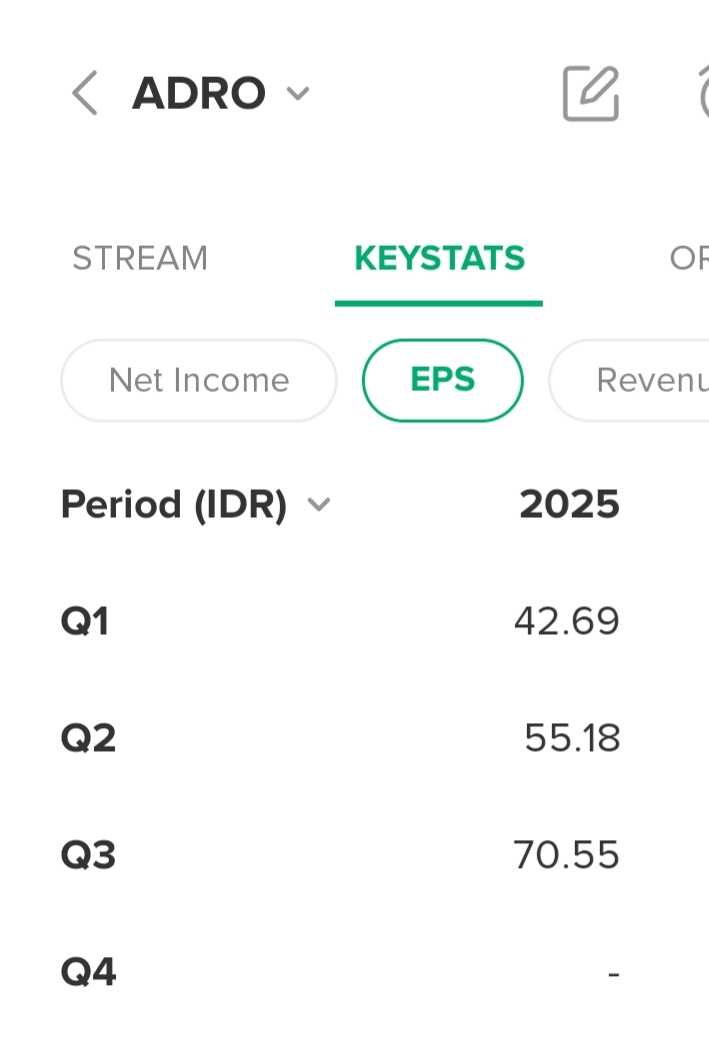Open the Period (IDR) dropdown chevron
Viewport: 709px width, 1064px height.
318,505
